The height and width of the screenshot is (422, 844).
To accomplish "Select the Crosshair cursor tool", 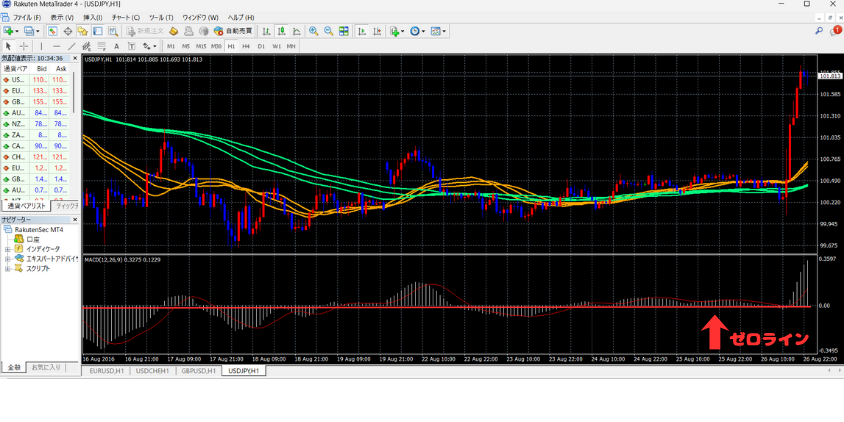I will 24,46.
